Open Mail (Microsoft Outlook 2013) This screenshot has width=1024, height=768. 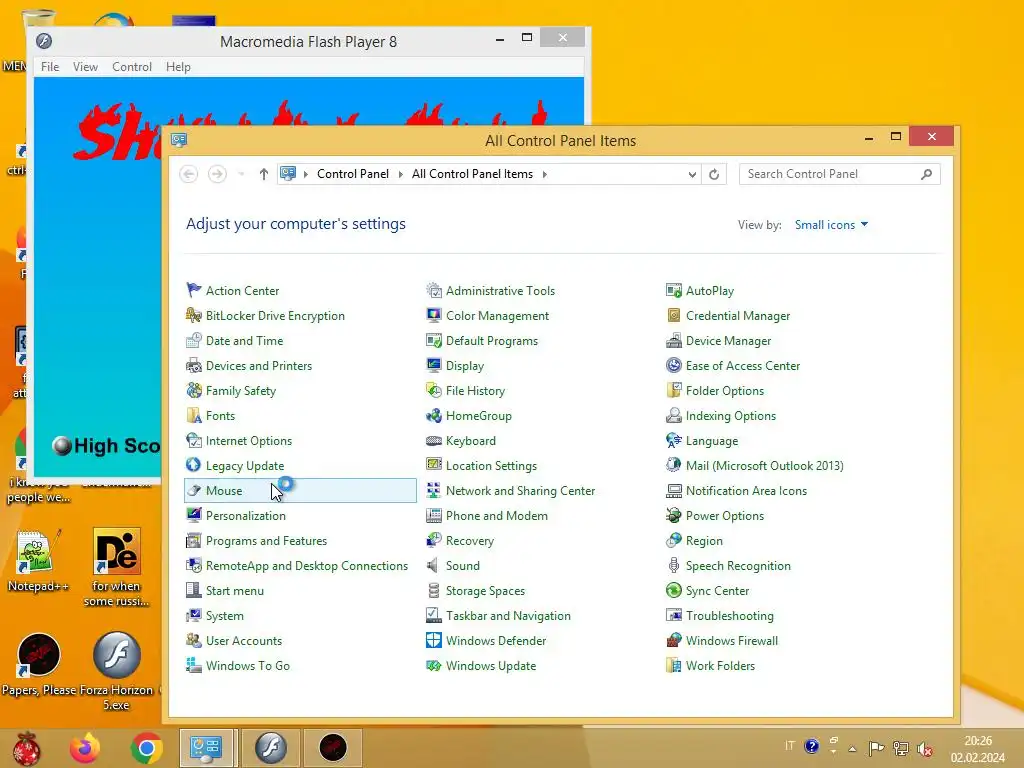coord(764,466)
